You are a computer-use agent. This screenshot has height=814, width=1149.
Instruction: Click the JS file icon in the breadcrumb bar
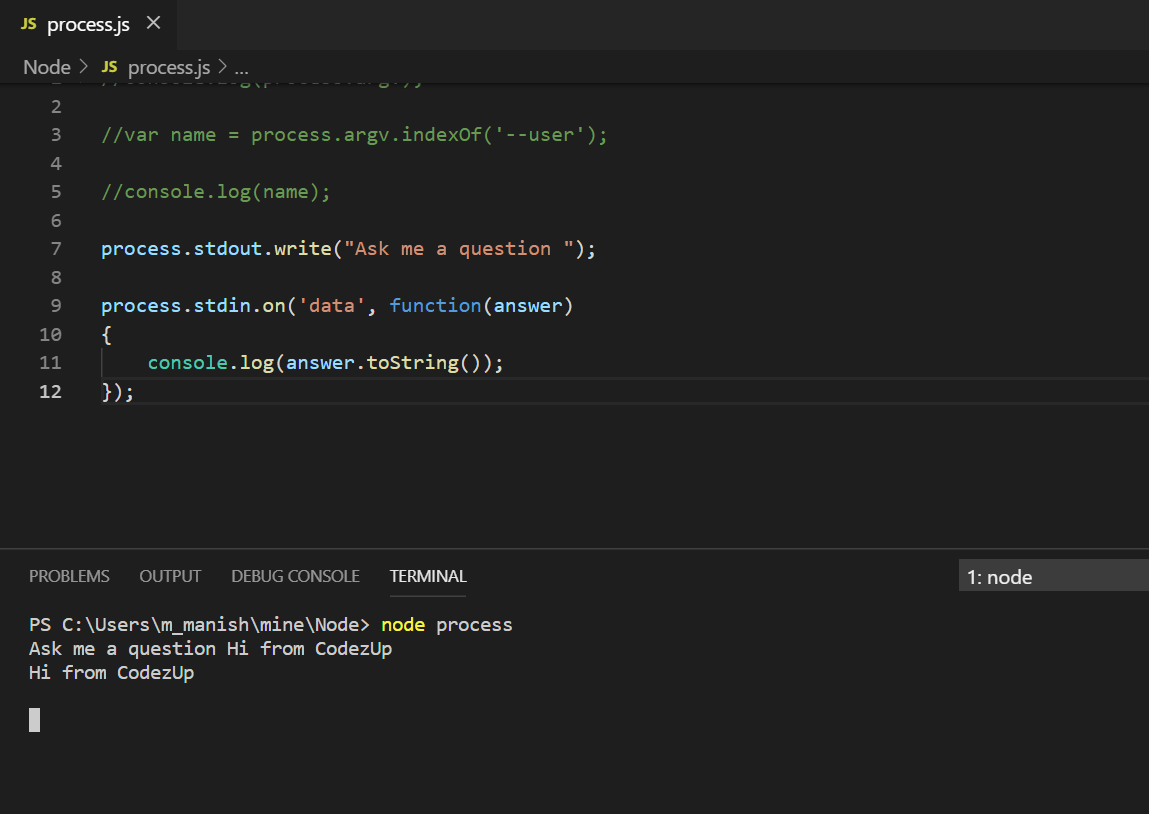coord(110,66)
